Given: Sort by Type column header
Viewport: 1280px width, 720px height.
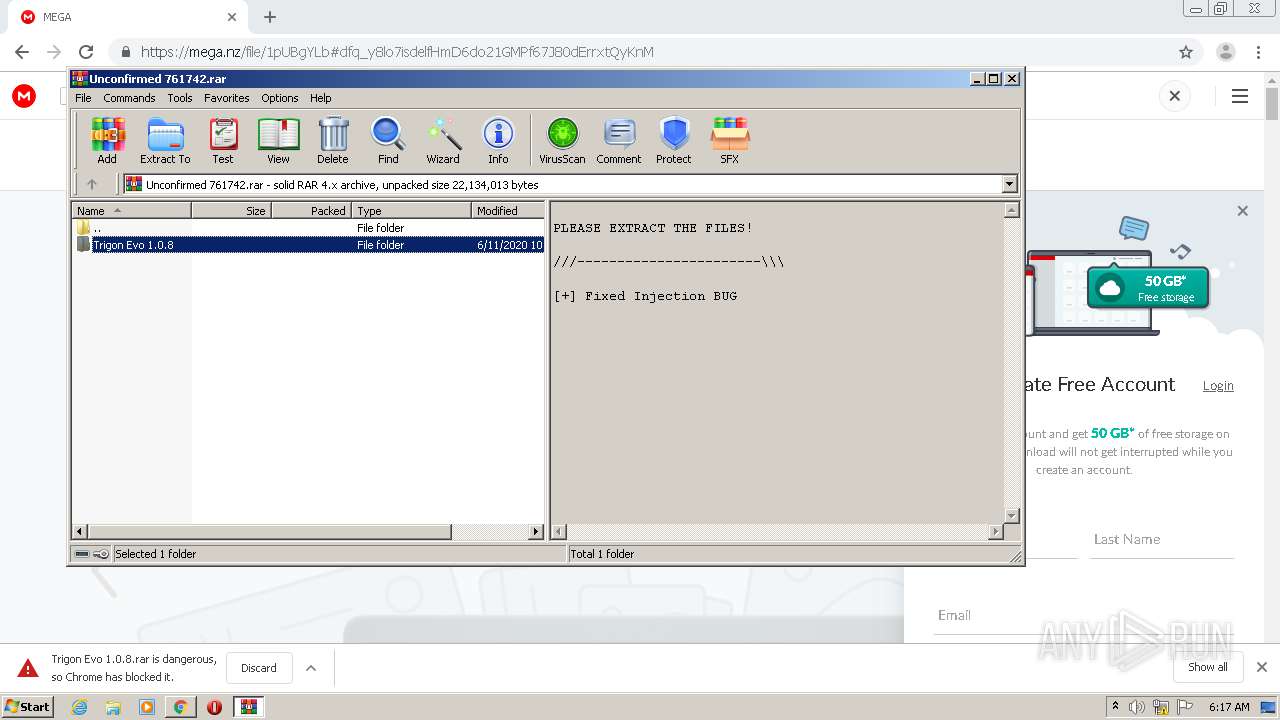Looking at the screenshot, I should pyautogui.click(x=411, y=211).
